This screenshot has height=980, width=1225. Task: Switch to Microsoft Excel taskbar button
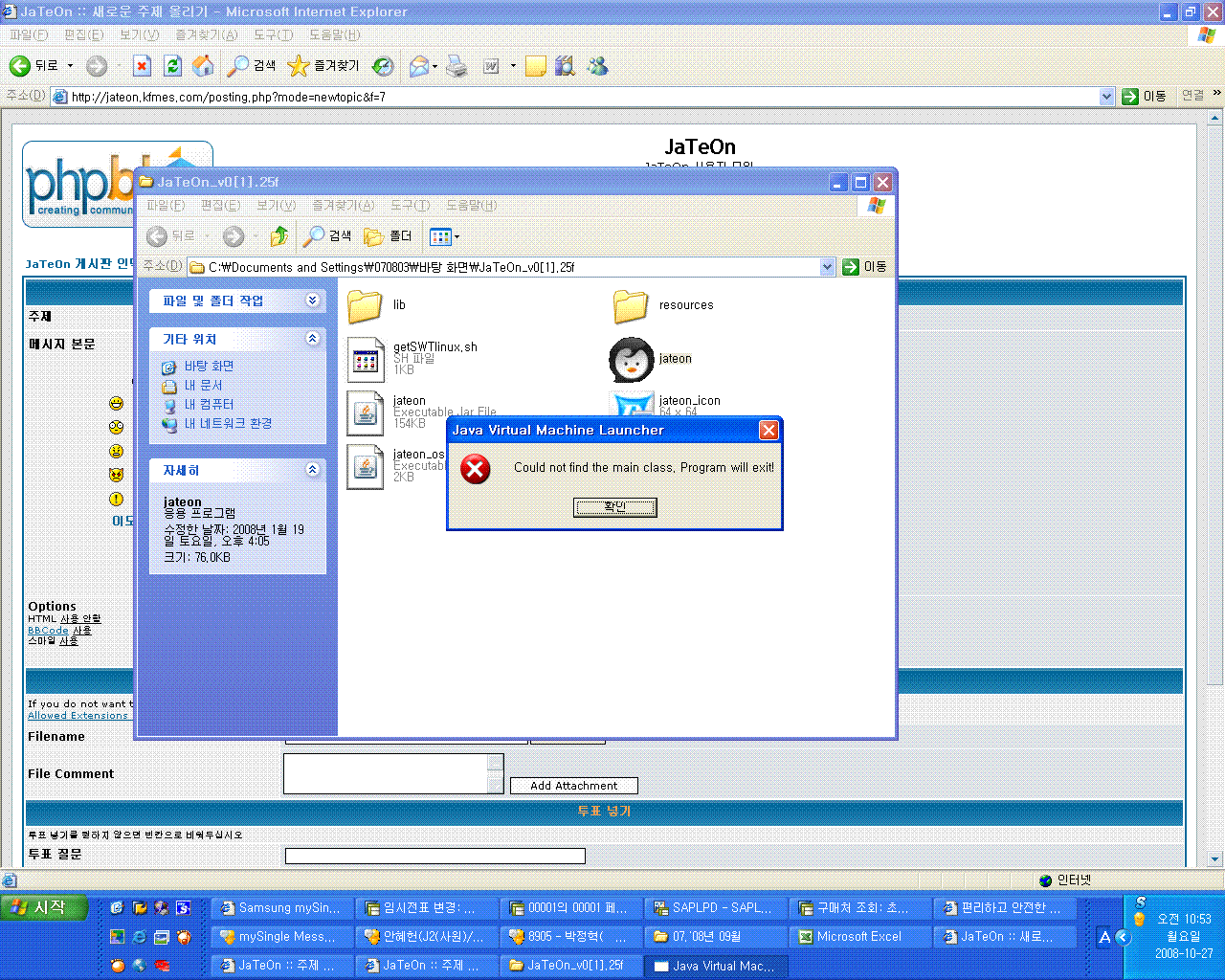pos(859,937)
